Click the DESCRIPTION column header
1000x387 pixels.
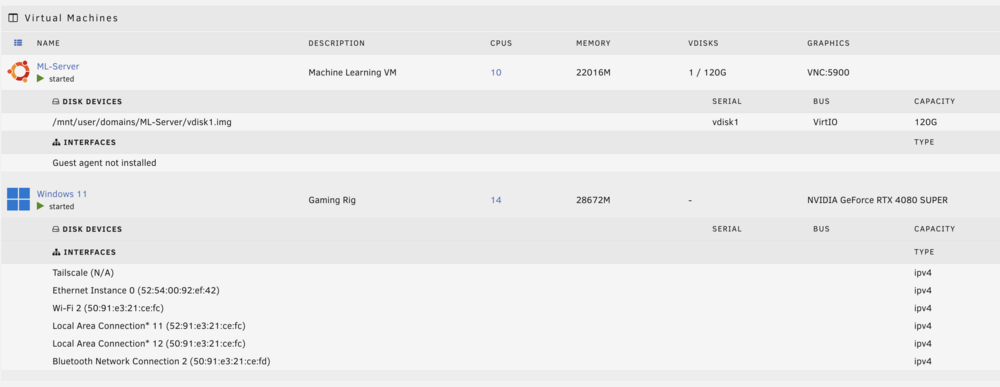tap(337, 43)
